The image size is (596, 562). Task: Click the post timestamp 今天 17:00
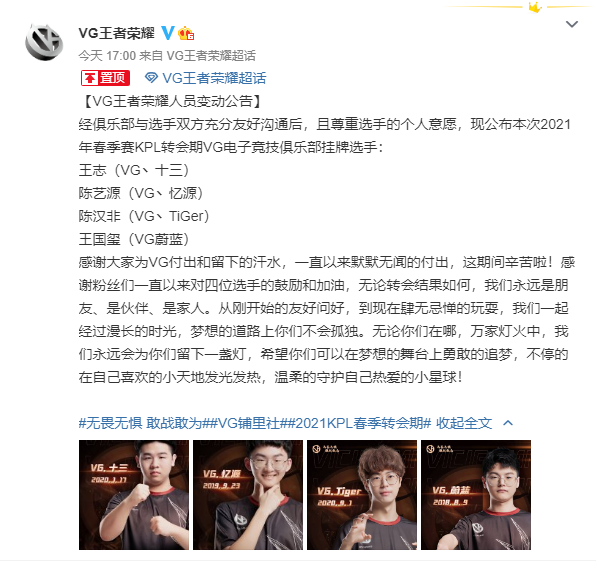[x=107, y=56]
